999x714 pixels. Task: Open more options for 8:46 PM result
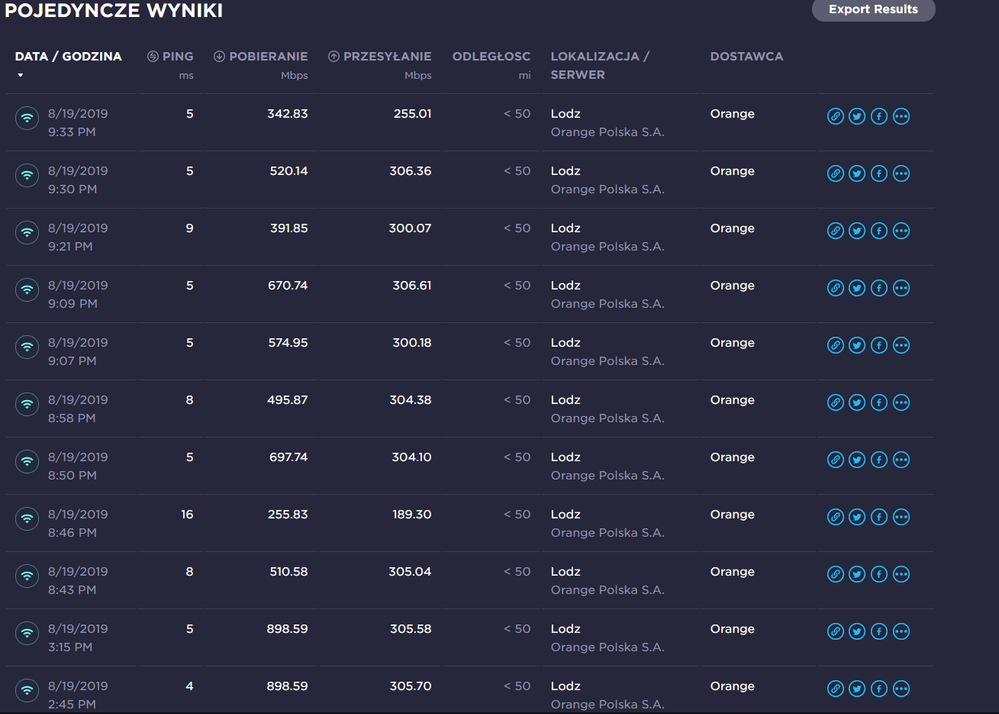click(901, 517)
